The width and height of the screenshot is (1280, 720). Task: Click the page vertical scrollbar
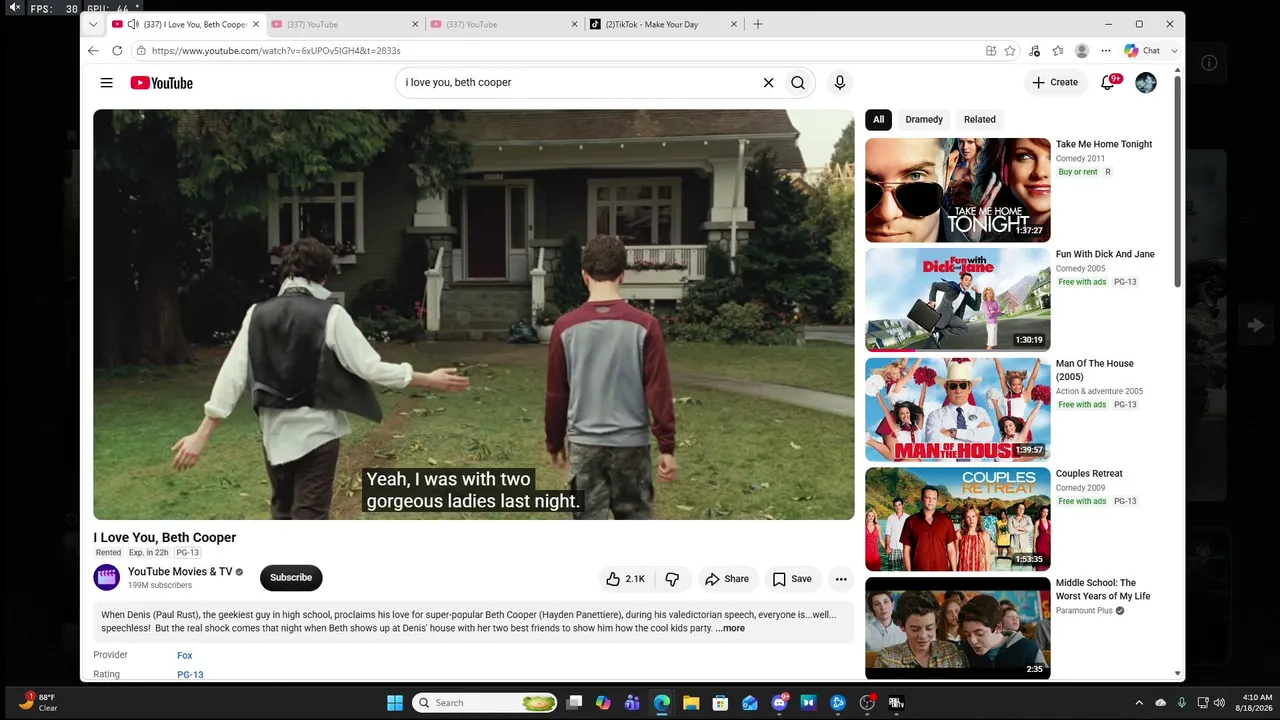pyautogui.click(x=1177, y=180)
